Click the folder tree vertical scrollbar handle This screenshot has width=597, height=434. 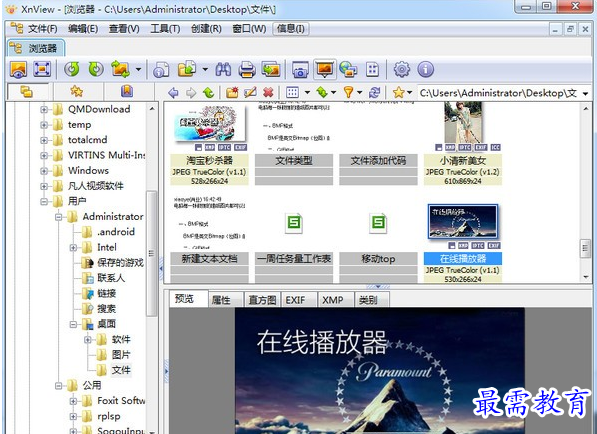[151, 254]
